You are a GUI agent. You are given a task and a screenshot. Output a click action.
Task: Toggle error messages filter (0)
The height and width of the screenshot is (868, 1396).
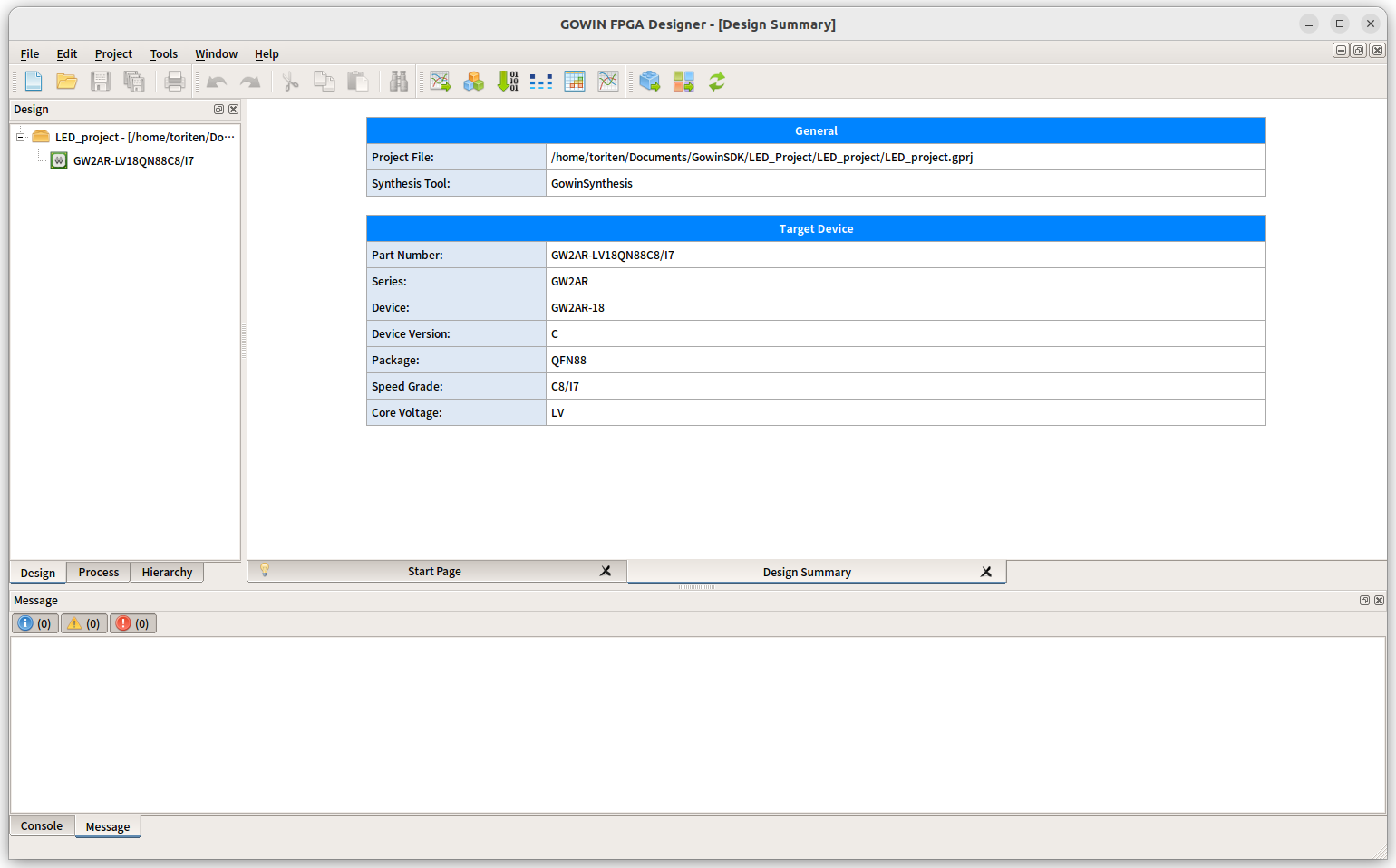(133, 623)
